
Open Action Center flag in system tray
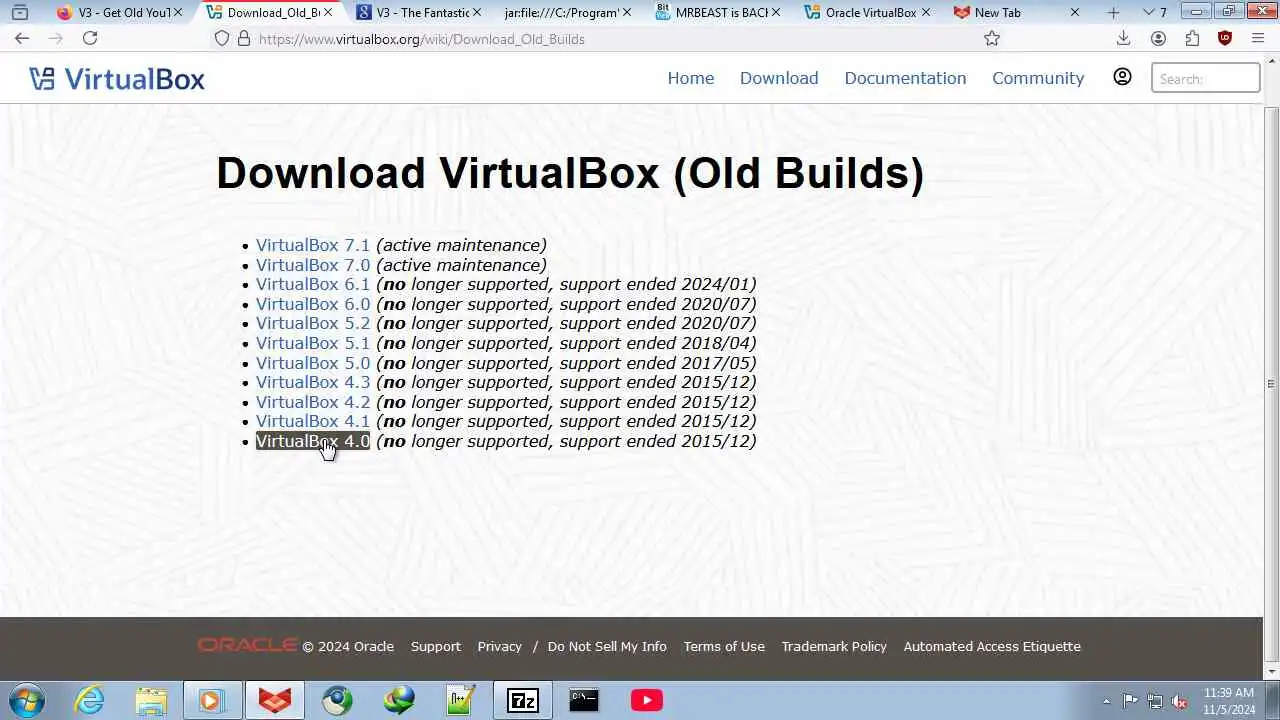(1130, 701)
